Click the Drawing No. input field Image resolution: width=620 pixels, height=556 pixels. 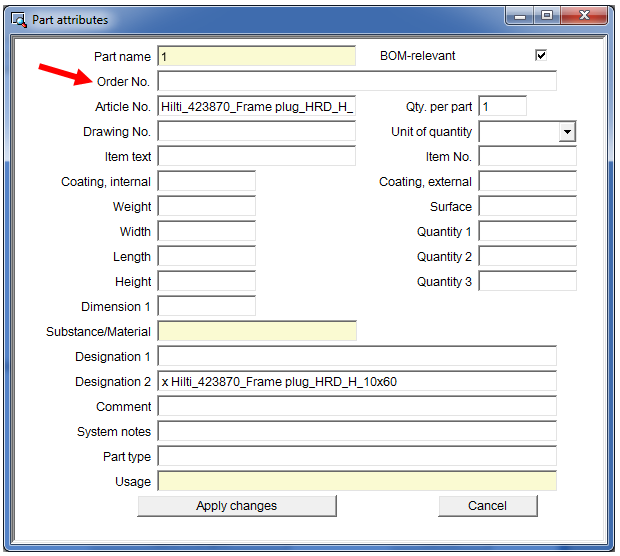(257, 131)
